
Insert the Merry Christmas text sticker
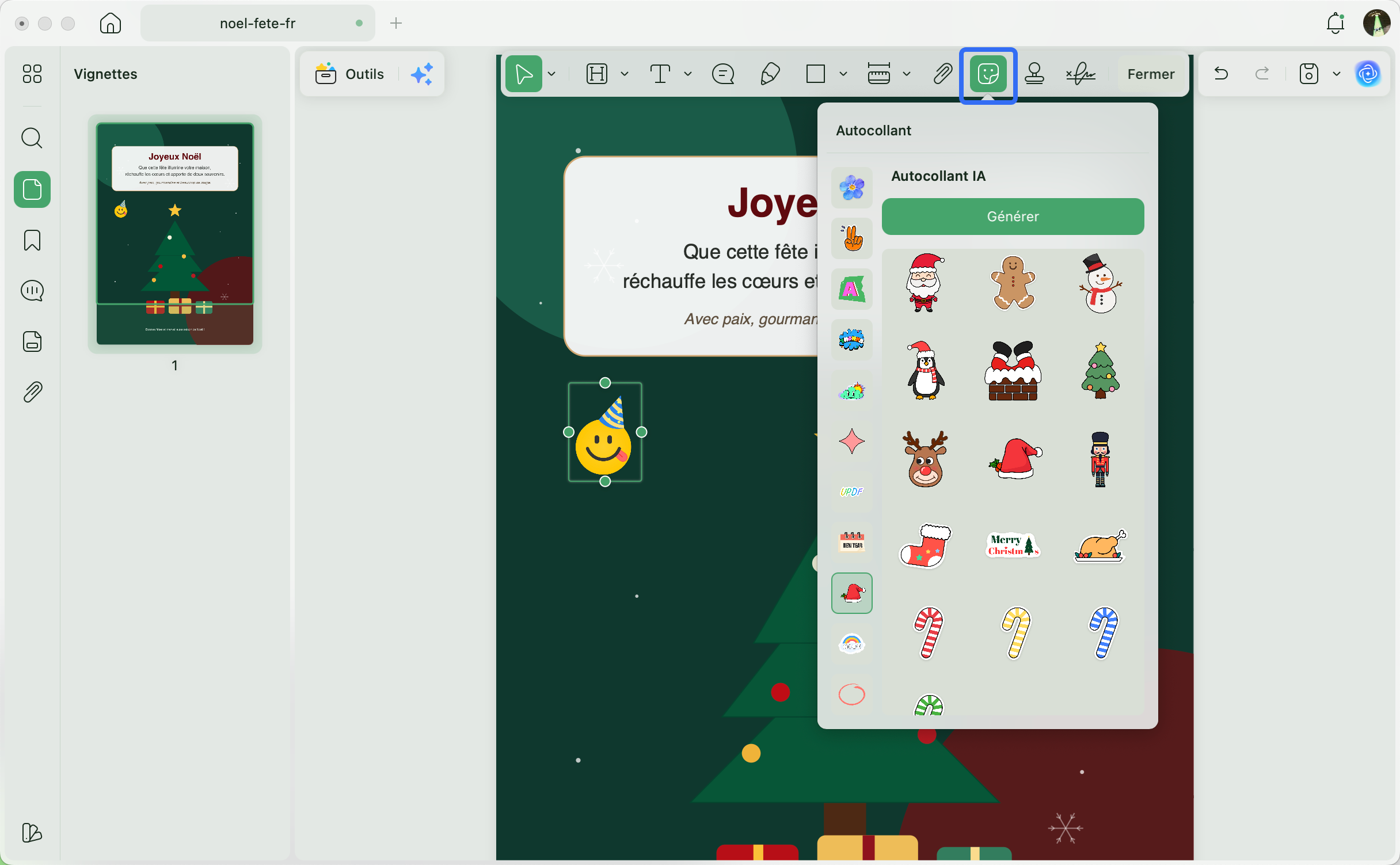pos(1013,545)
